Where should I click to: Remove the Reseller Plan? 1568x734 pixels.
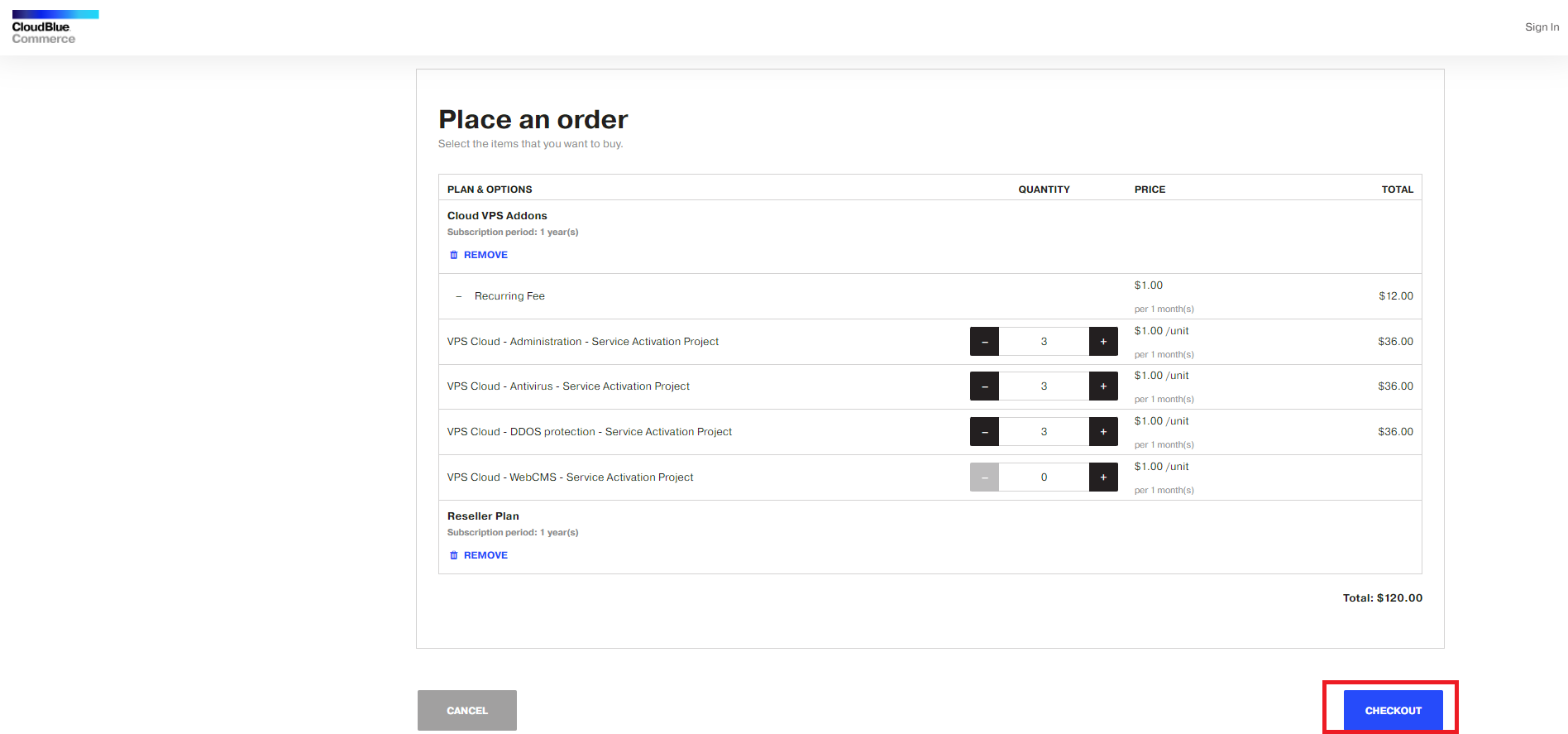coord(478,555)
